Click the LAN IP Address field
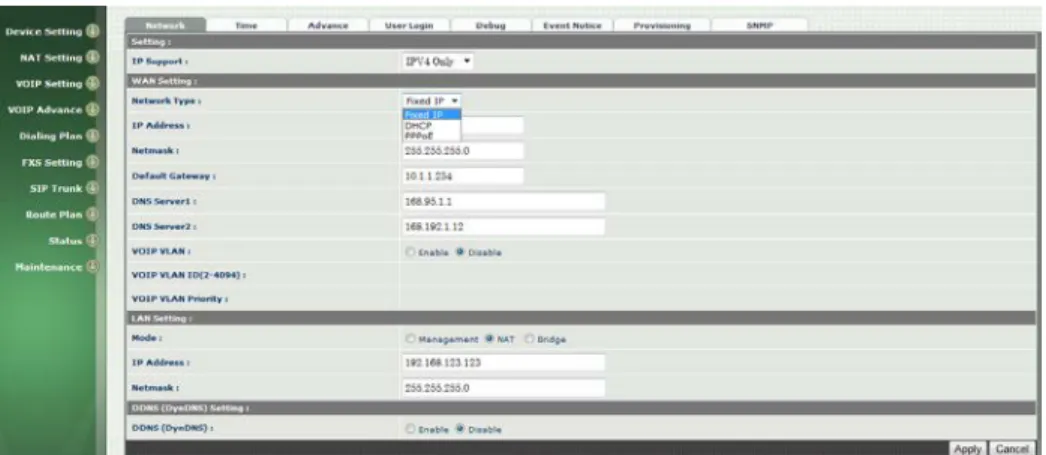This screenshot has height=455, width=1046. click(504, 362)
